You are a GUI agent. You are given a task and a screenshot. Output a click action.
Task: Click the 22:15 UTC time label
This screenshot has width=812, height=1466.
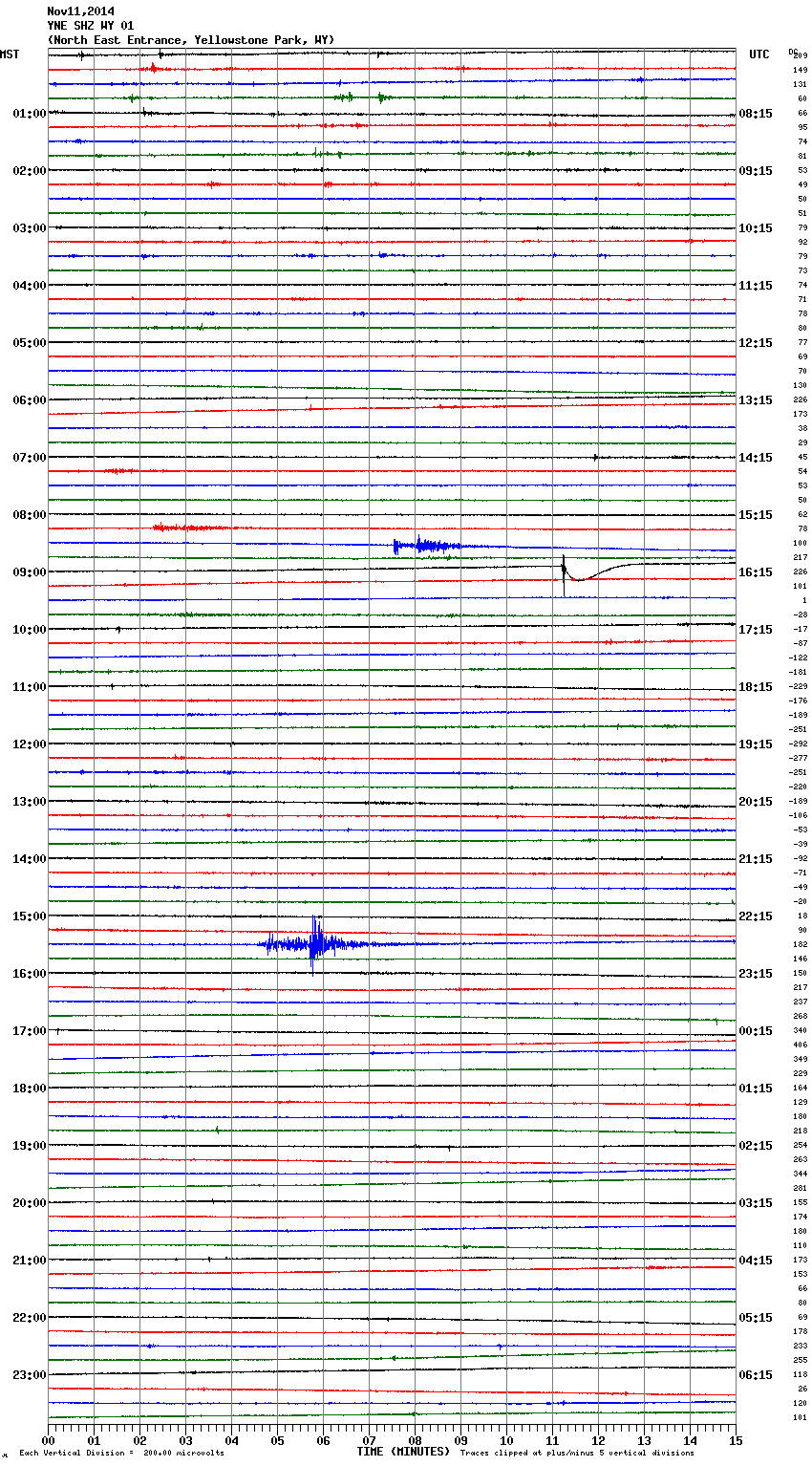point(756,916)
